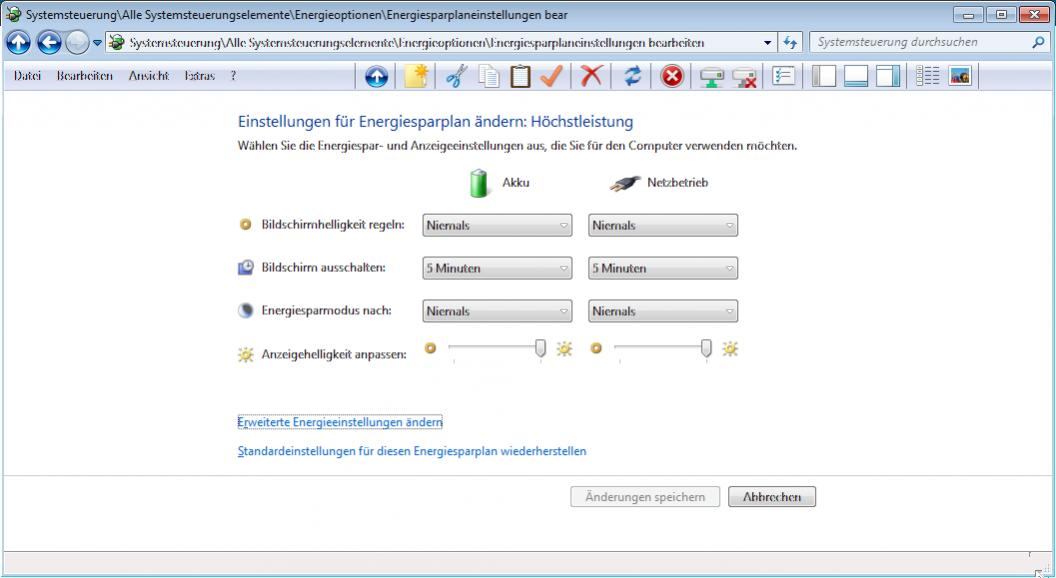Click the Akku brightness slider handle
The width and height of the screenshot is (1056, 578).
coord(540,348)
